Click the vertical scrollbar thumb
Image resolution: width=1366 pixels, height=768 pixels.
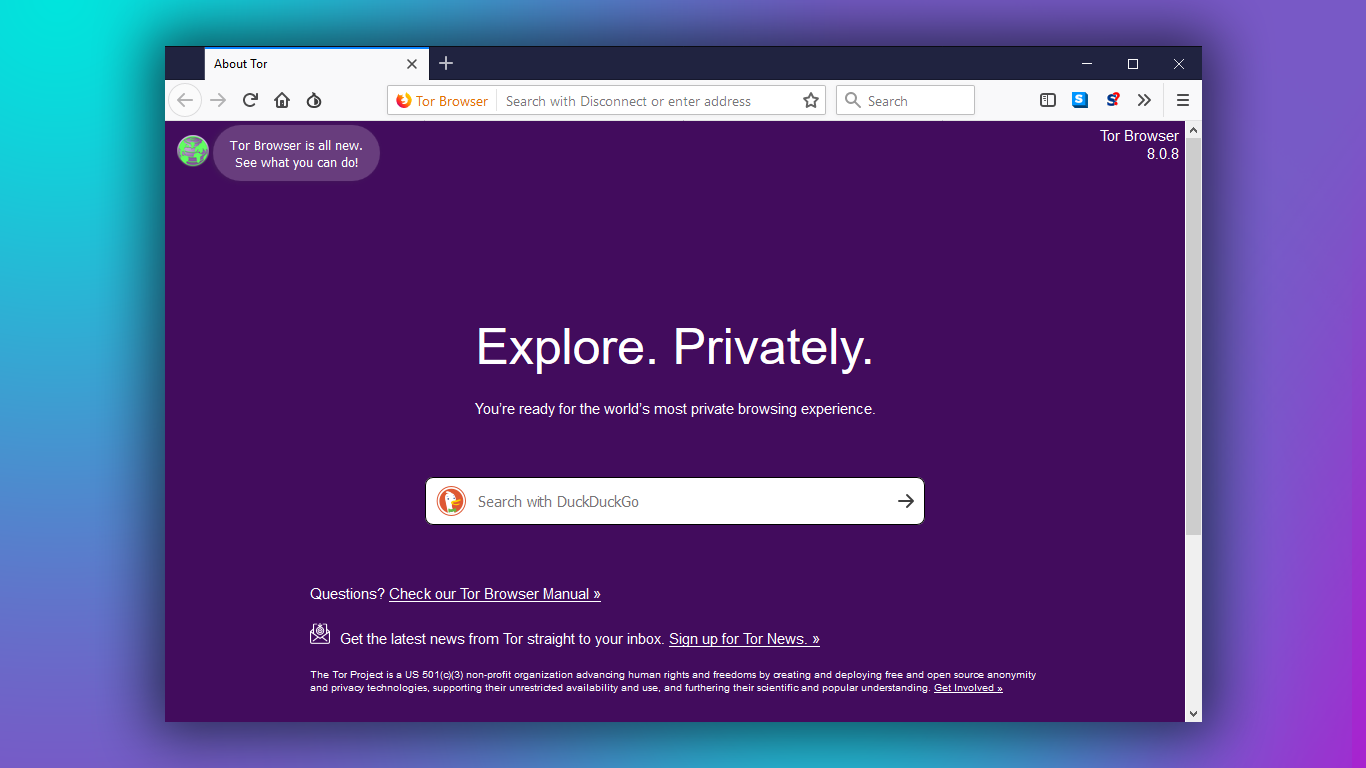click(1193, 337)
